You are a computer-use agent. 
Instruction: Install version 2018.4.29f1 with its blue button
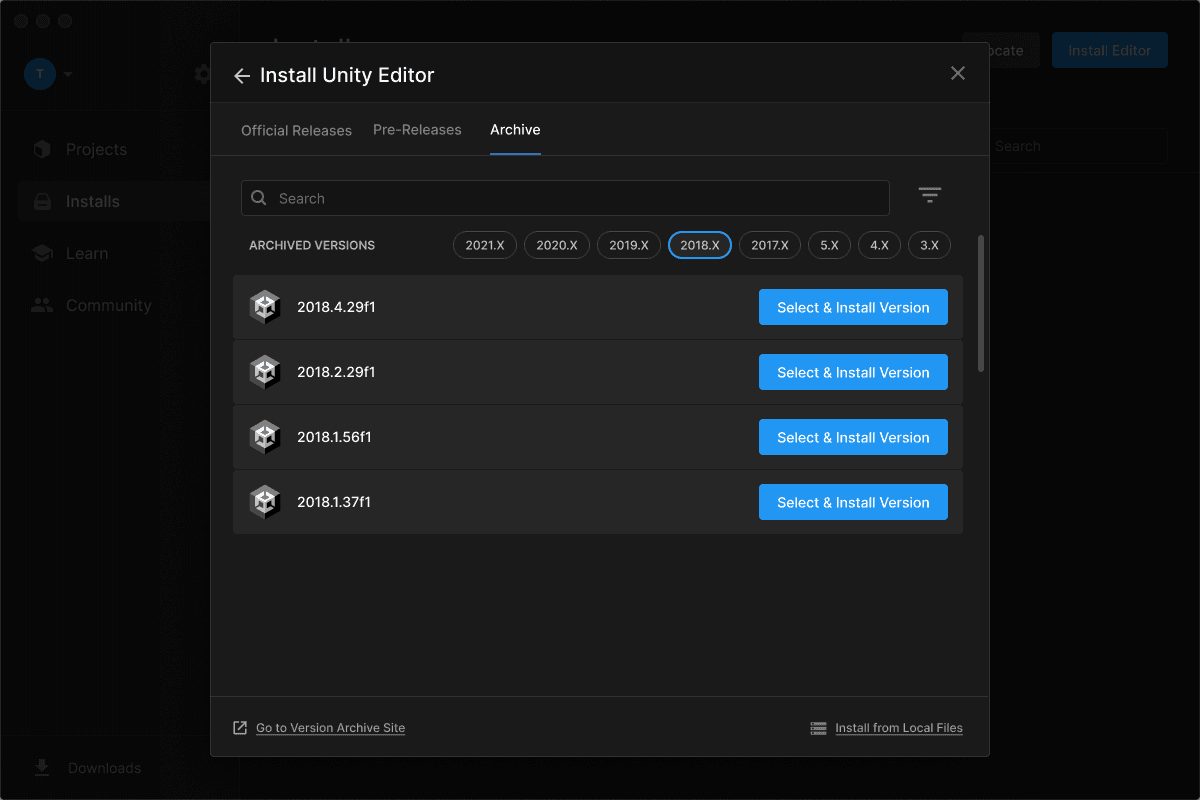pyautogui.click(x=853, y=307)
